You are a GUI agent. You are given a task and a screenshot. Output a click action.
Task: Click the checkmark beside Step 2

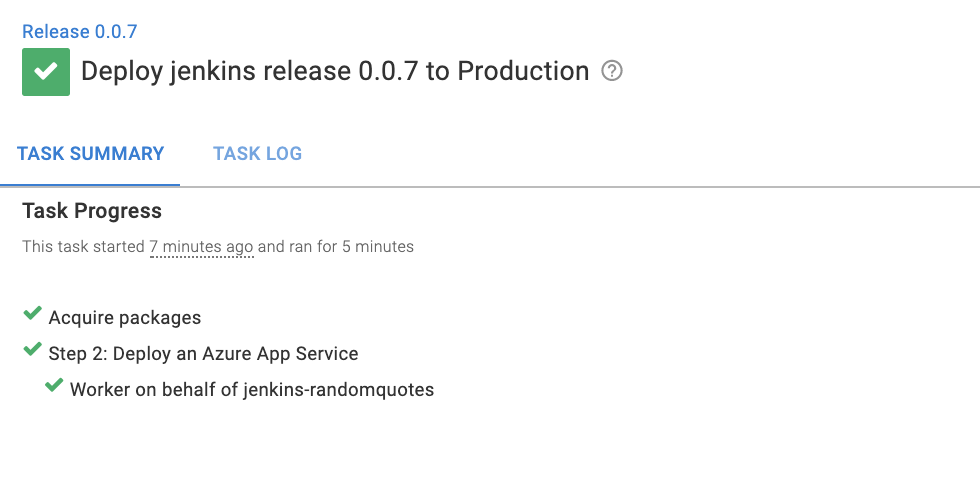pos(32,352)
